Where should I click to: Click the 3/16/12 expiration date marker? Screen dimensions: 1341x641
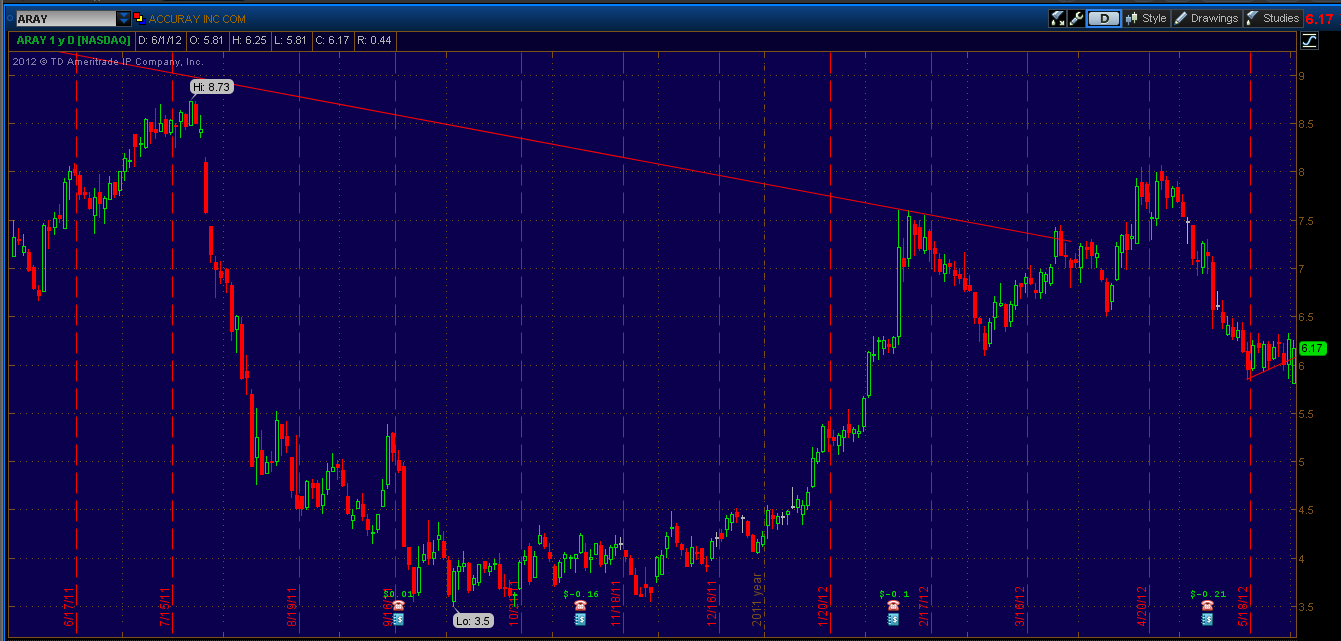pos(1020,606)
